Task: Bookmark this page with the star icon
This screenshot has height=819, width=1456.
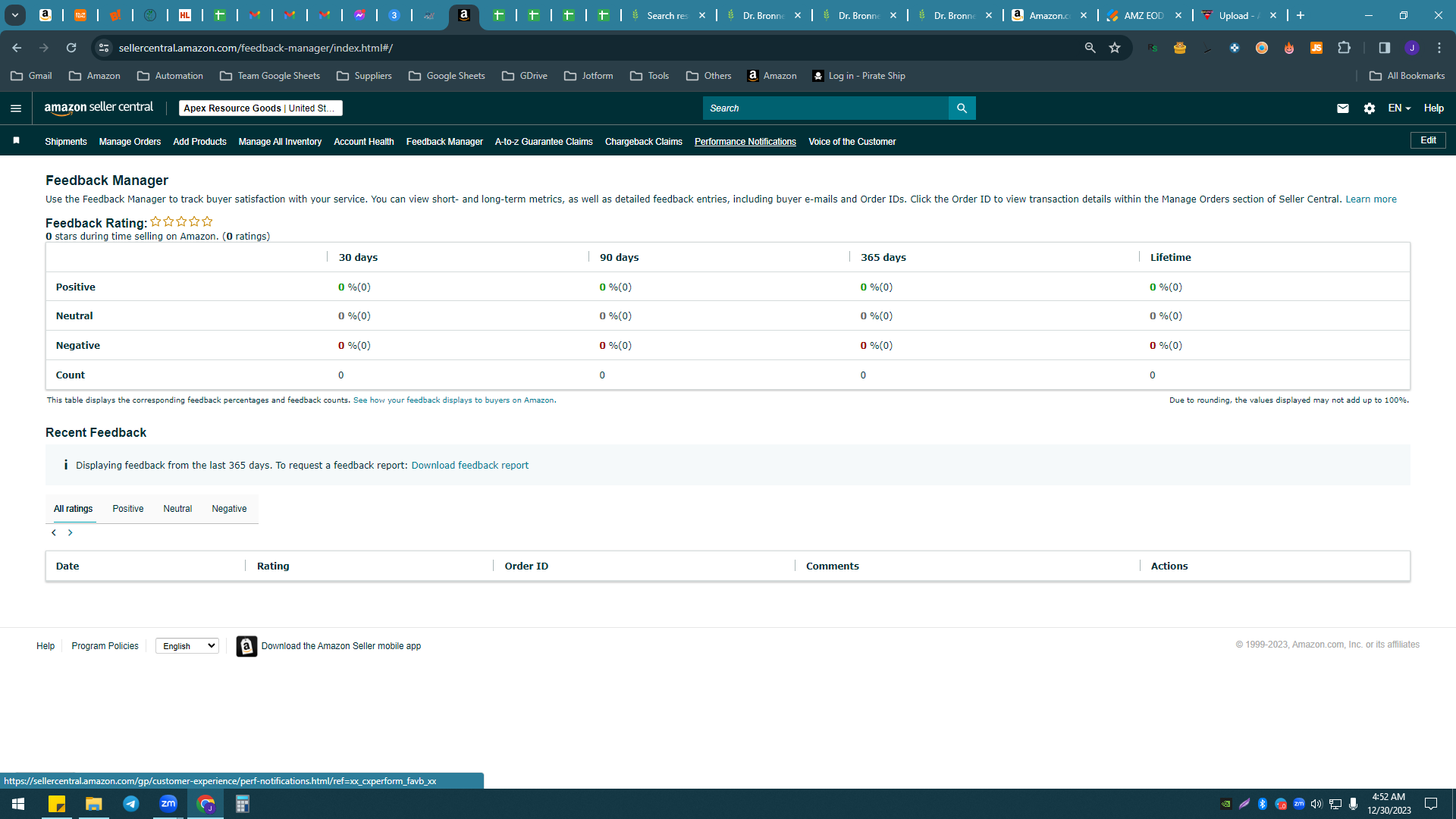Action: pyautogui.click(x=1115, y=48)
